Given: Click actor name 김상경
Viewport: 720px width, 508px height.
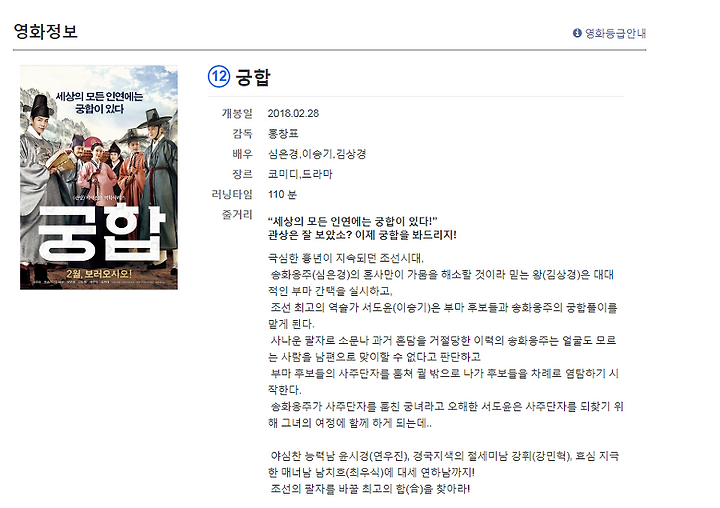Looking at the screenshot, I should 351,154.
